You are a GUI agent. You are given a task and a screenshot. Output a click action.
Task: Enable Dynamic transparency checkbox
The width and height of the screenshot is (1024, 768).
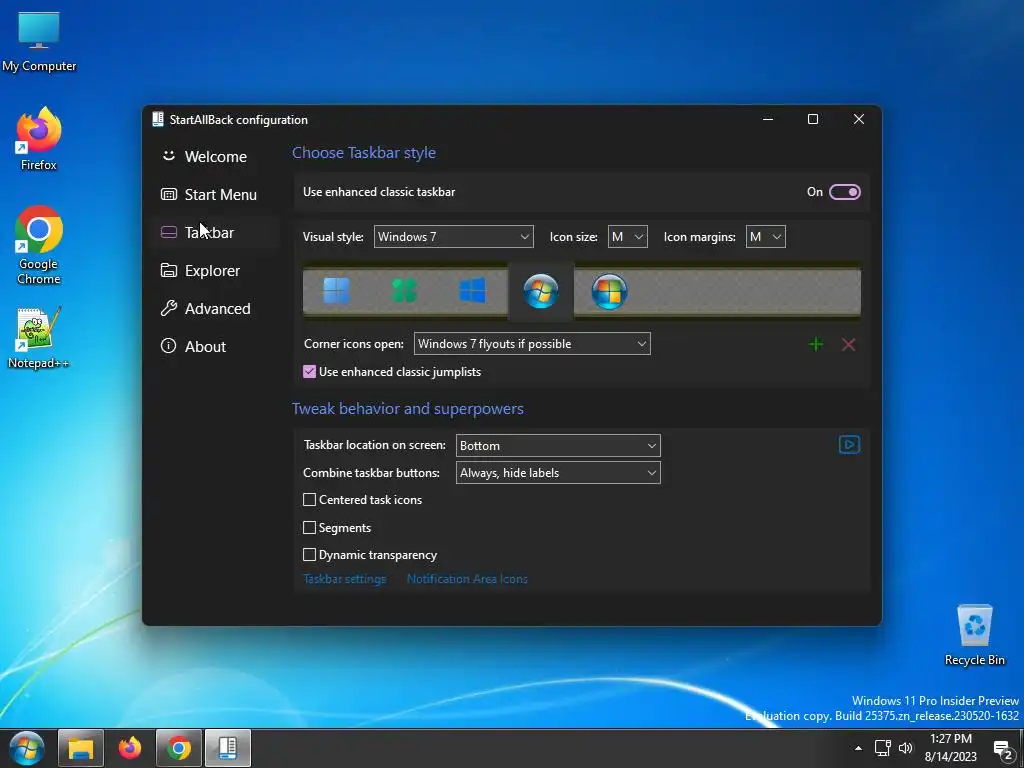pyautogui.click(x=310, y=554)
